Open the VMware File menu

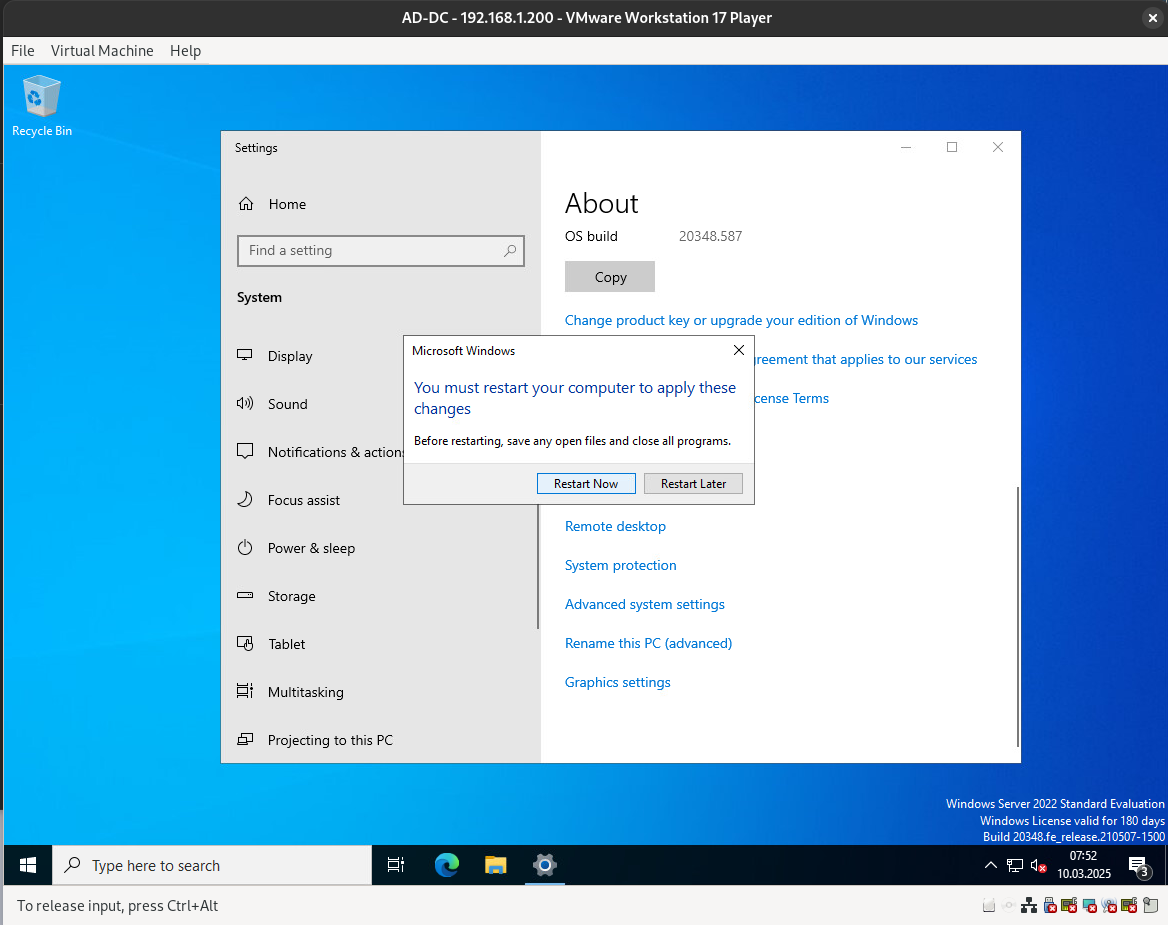(22, 51)
